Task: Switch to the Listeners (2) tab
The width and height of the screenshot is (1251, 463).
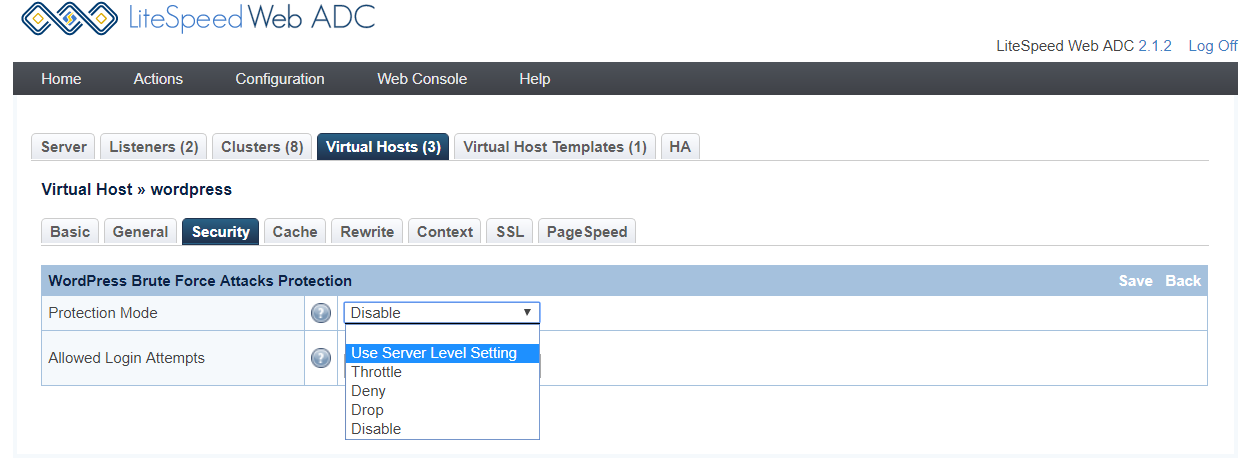Action: [153, 147]
